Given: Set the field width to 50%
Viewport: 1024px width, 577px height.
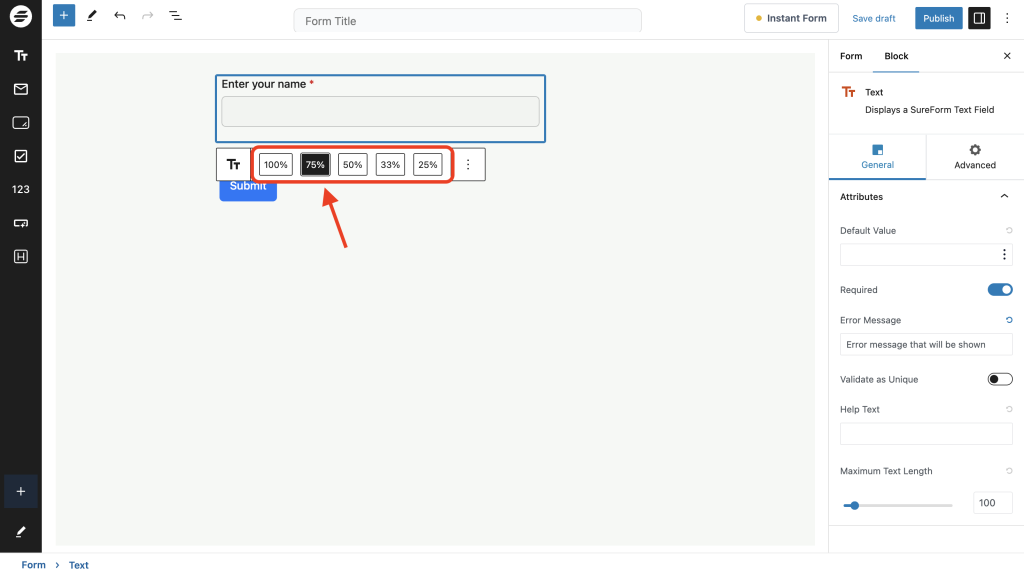Looking at the screenshot, I should 352,164.
